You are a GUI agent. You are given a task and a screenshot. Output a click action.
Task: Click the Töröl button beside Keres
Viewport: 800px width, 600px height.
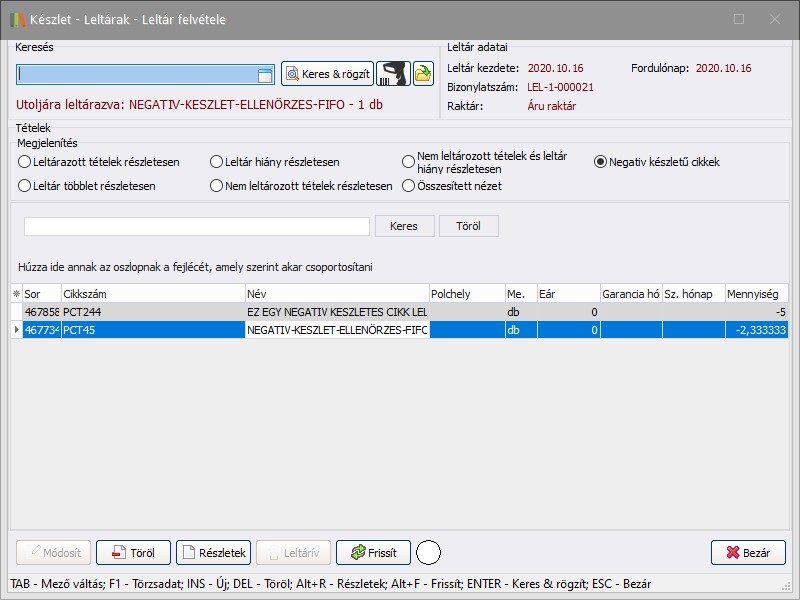click(468, 226)
